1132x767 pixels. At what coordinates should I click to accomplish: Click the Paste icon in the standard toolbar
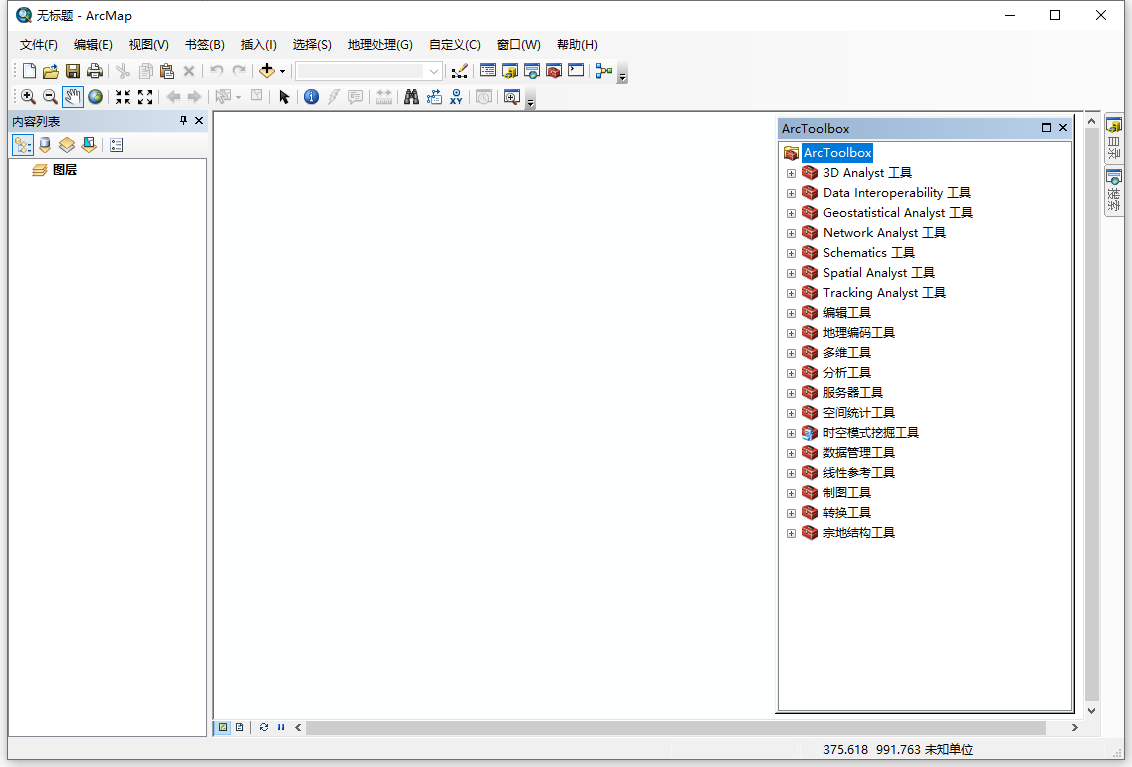click(x=167, y=71)
